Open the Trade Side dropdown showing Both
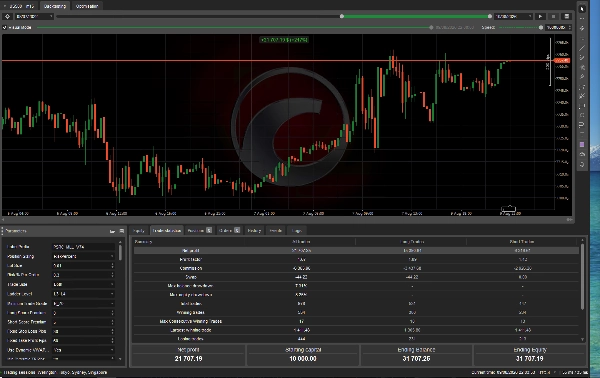The width and height of the screenshot is (600, 378). tap(83, 285)
